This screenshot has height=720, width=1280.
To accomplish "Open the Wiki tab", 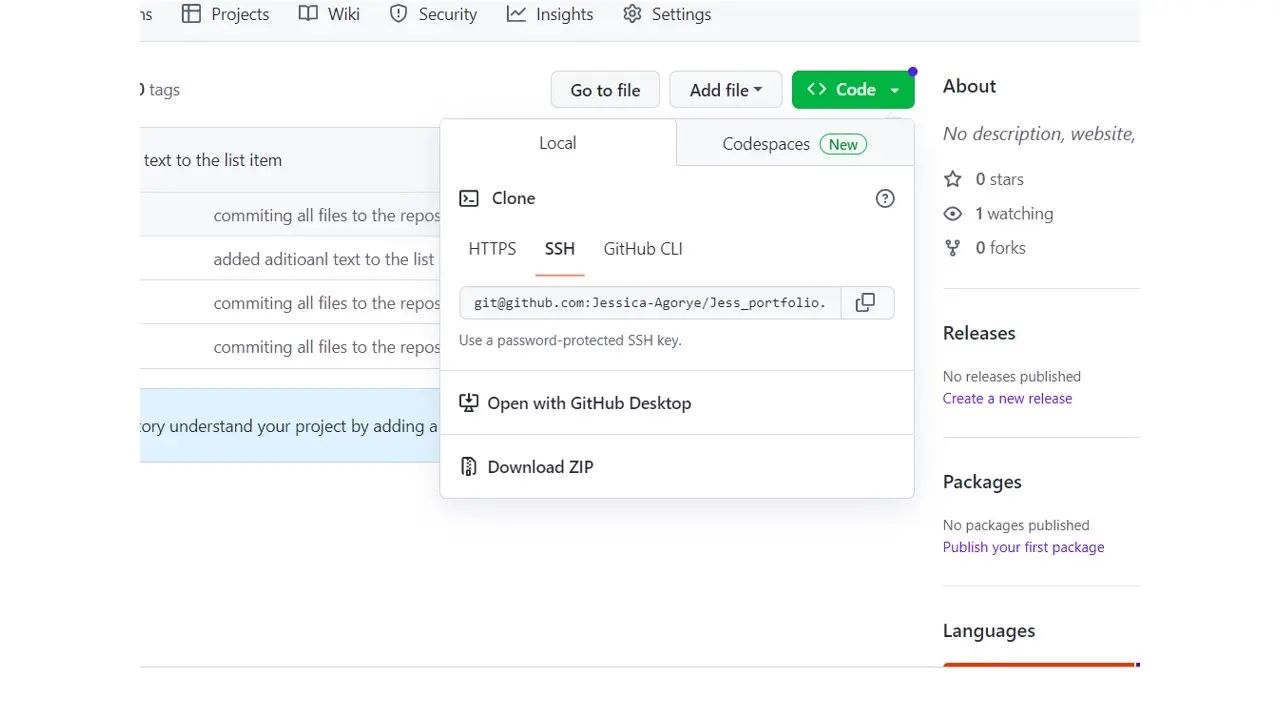I will point(329,14).
